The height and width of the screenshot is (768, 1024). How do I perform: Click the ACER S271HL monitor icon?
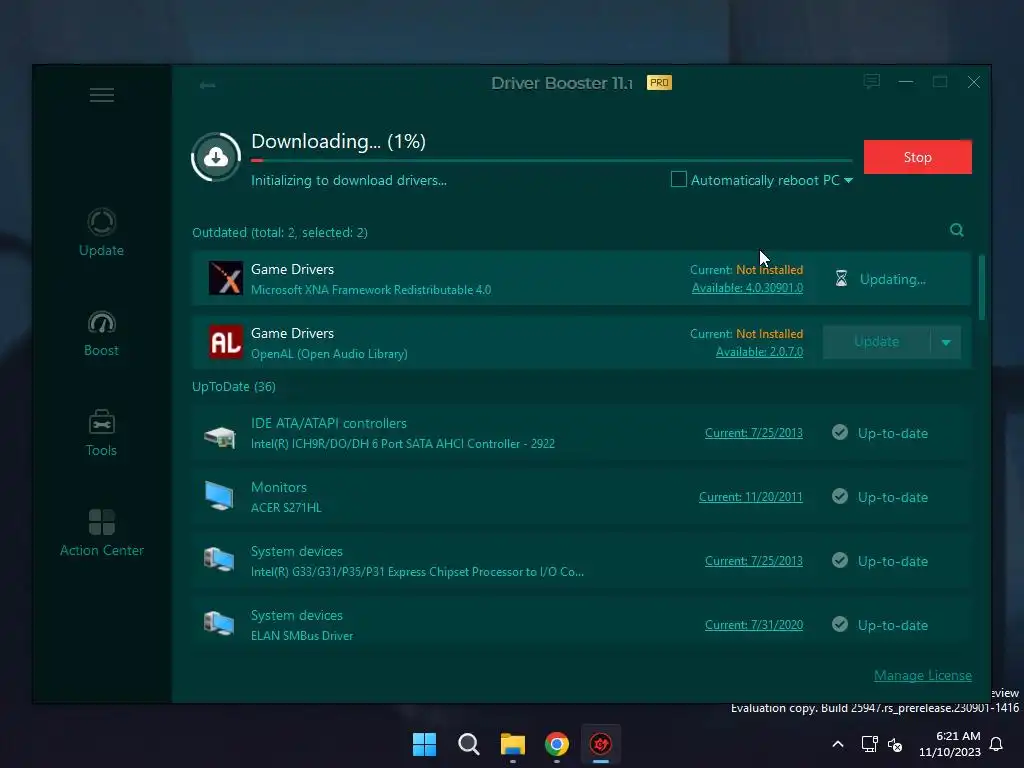219,496
